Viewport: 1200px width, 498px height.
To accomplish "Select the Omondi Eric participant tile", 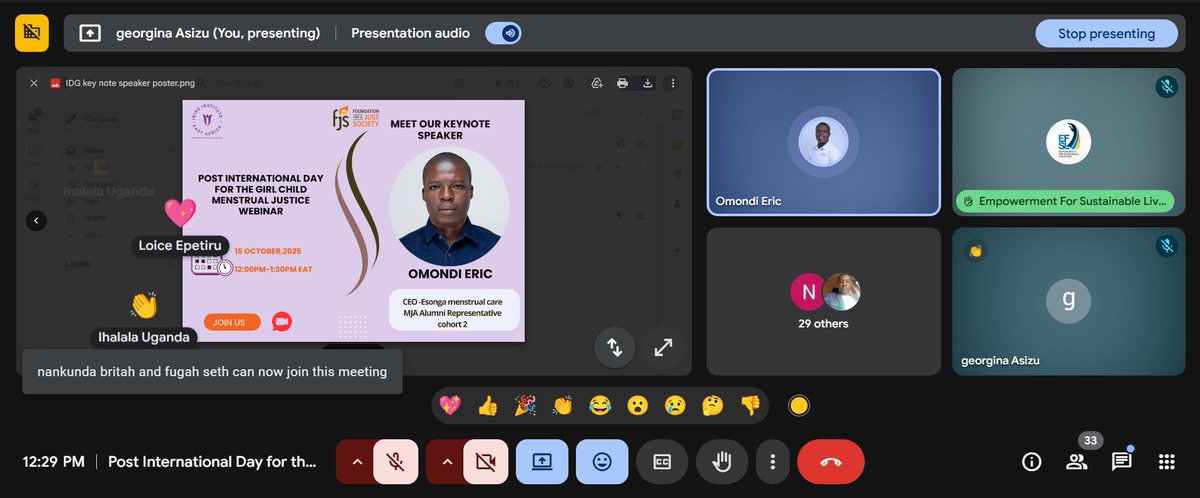I will [x=823, y=142].
